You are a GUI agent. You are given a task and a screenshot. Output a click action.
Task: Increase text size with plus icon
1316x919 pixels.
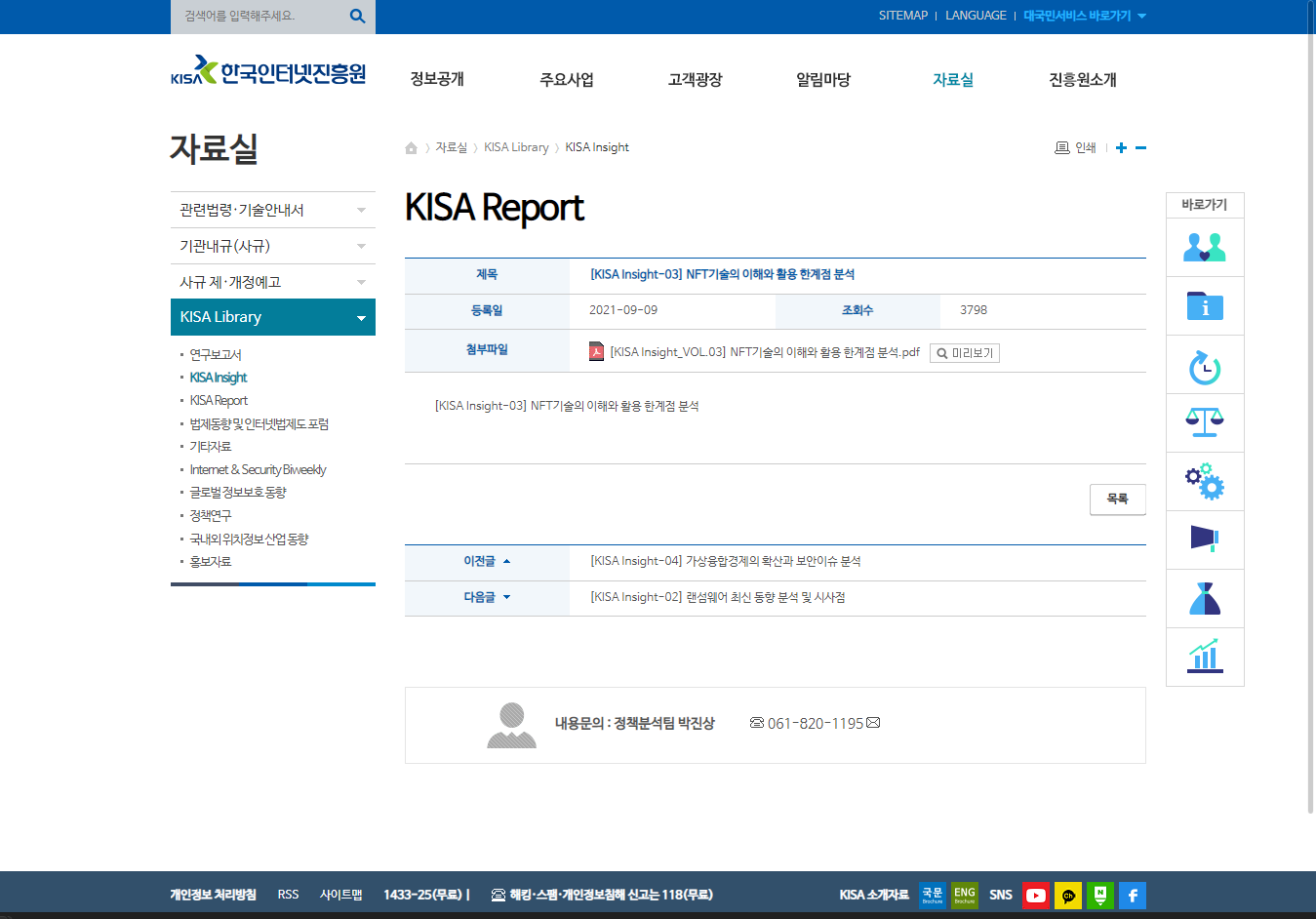(1121, 148)
